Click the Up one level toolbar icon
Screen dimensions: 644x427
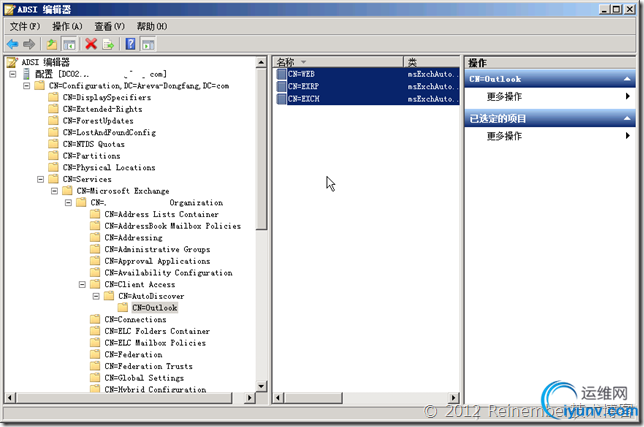(52, 44)
